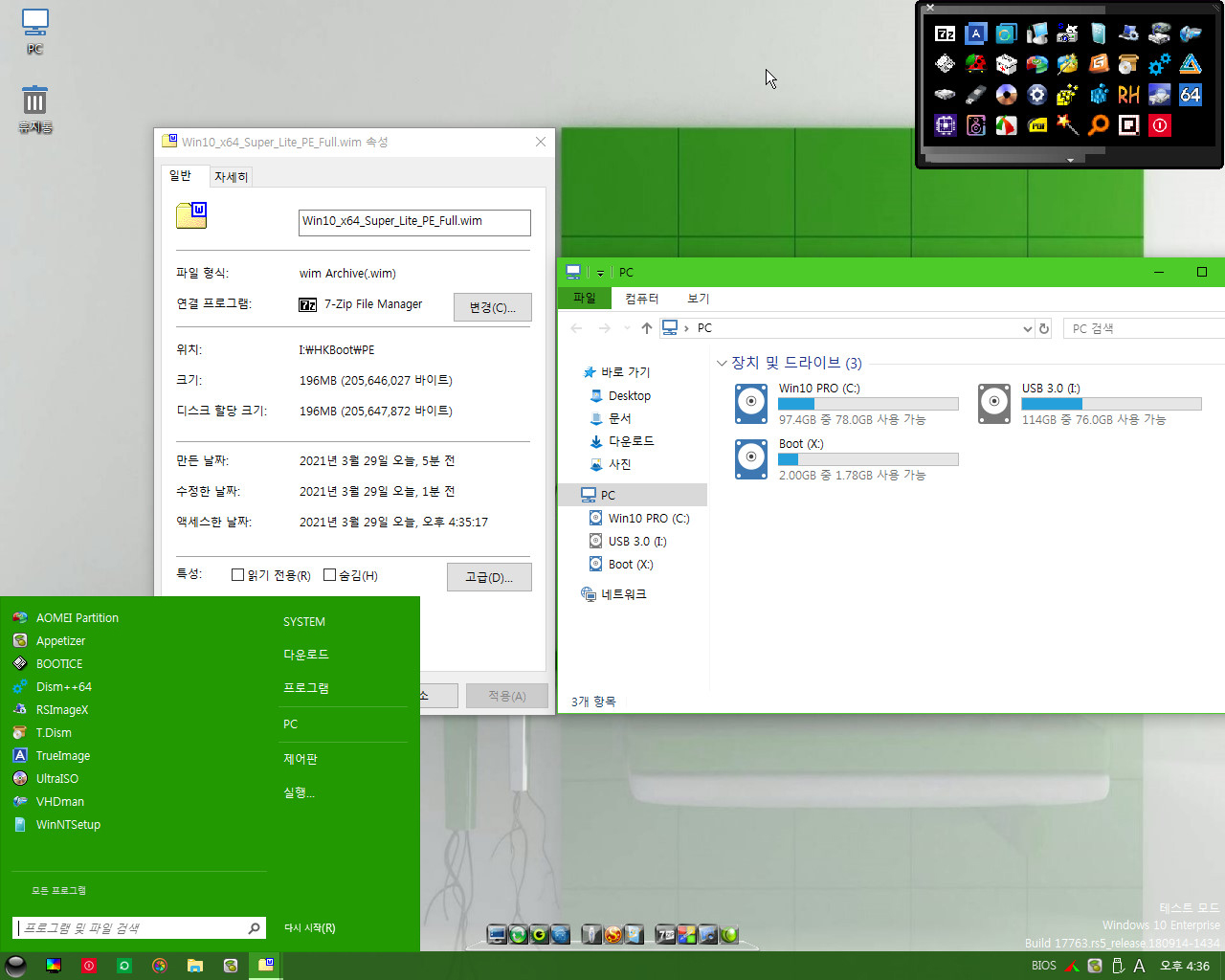
Task: Click the round start orb on taskbar
Action: pyautogui.click(x=16, y=966)
